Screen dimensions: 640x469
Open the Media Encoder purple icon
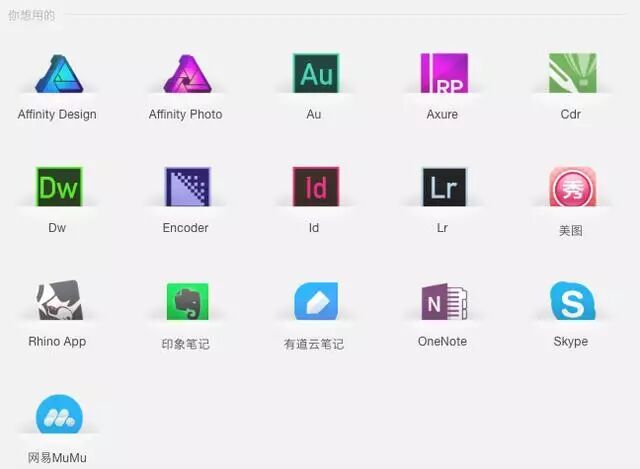[x=187, y=187]
